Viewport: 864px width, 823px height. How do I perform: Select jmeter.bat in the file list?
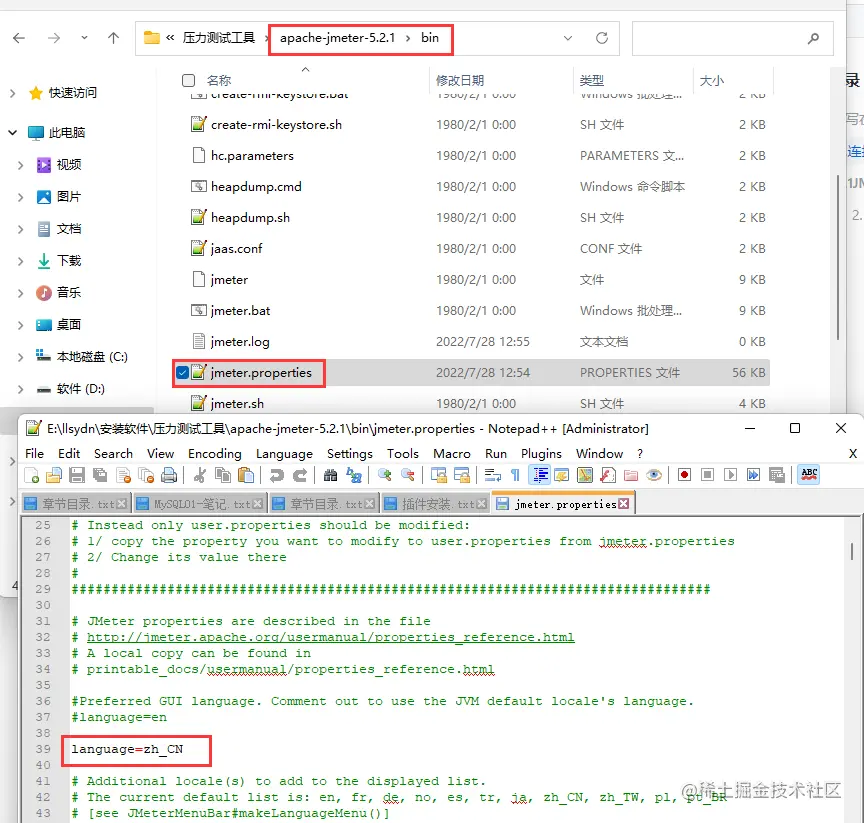tap(240, 311)
